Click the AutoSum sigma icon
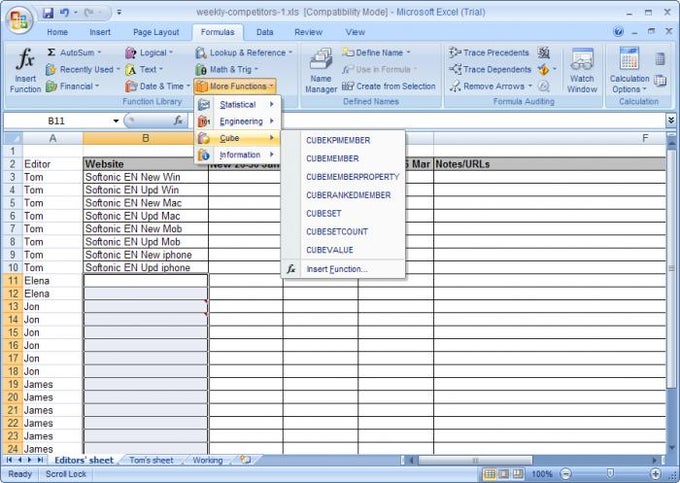Viewport: 680px width, 483px height. pos(51,52)
